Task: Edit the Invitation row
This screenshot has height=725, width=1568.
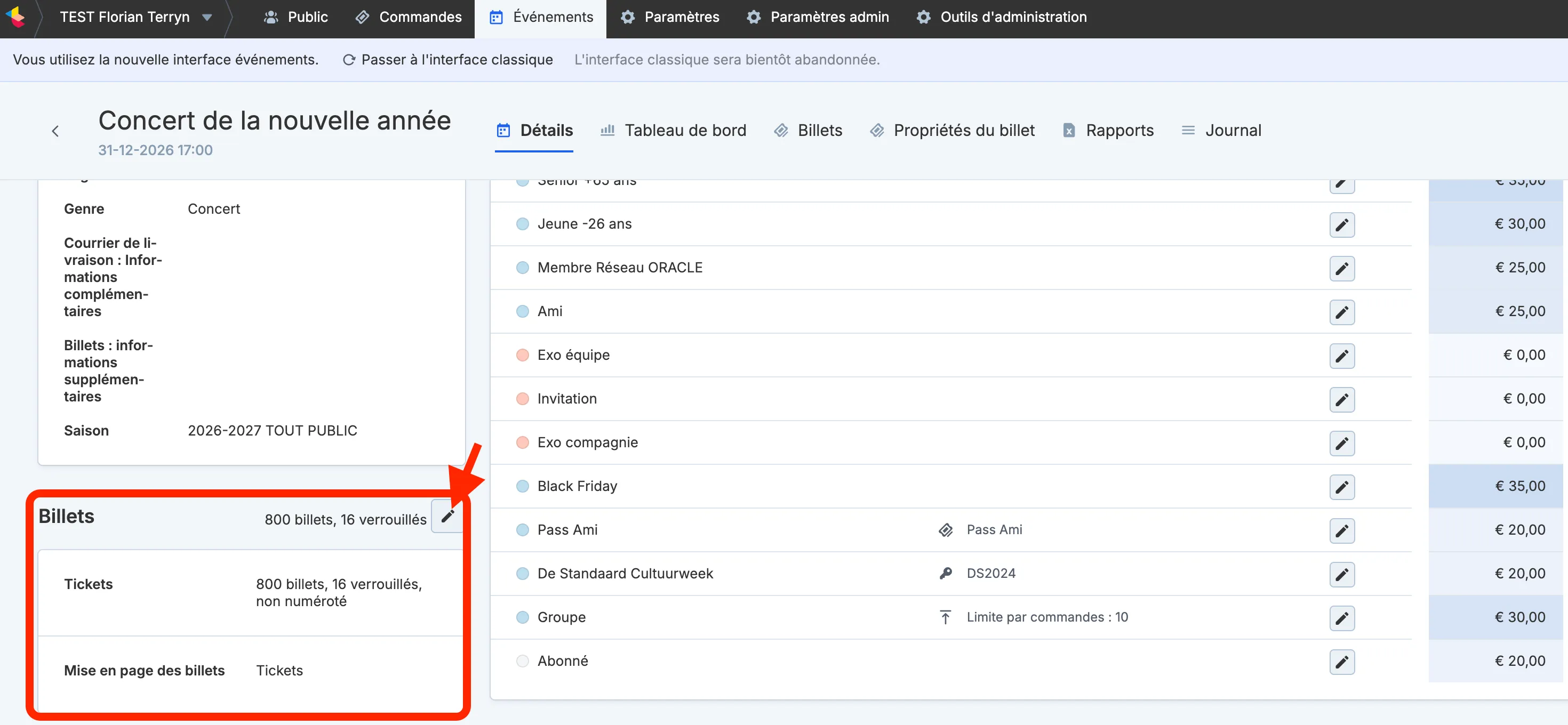Action: [x=1341, y=400]
